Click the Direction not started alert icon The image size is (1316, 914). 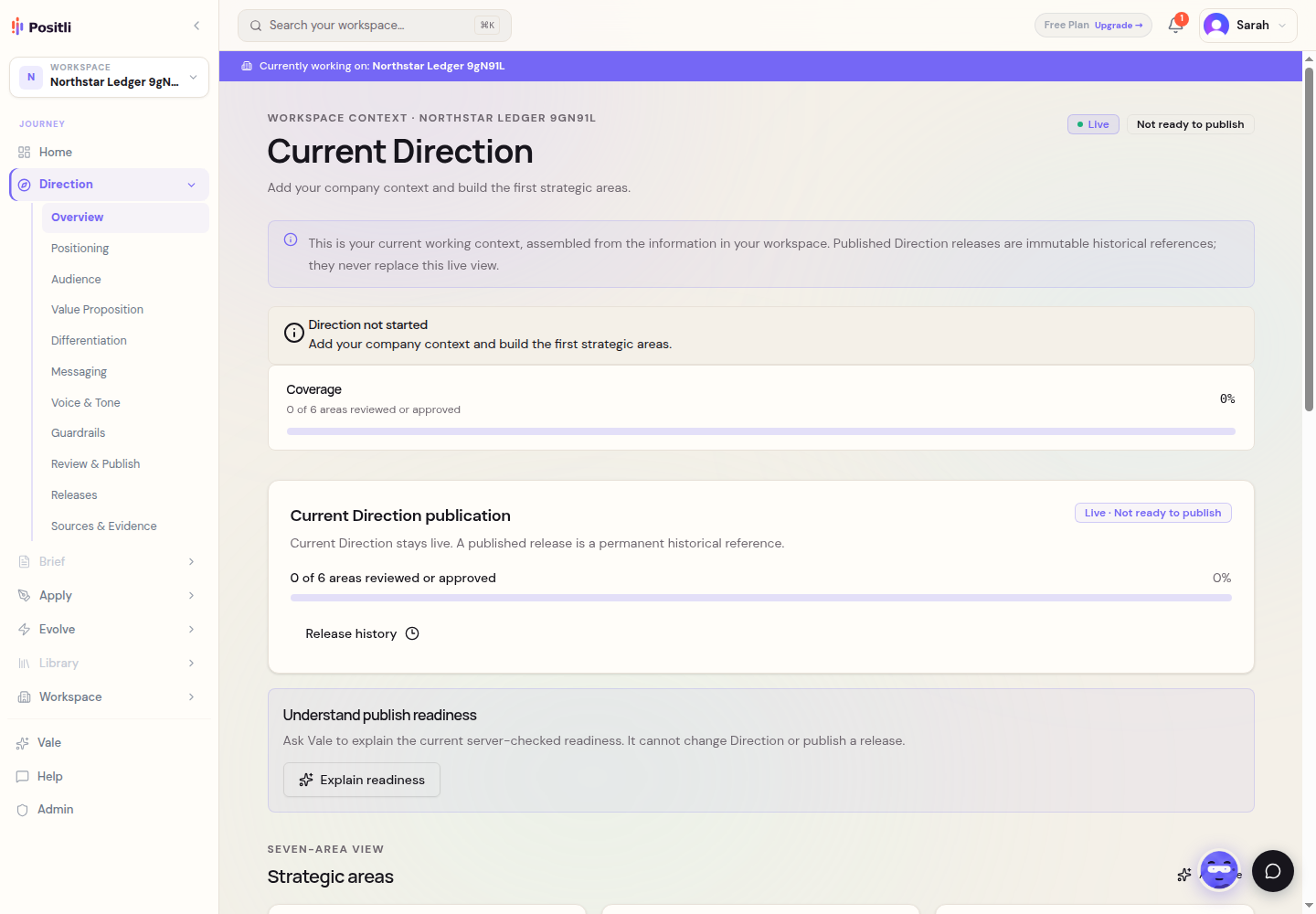click(294, 333)
